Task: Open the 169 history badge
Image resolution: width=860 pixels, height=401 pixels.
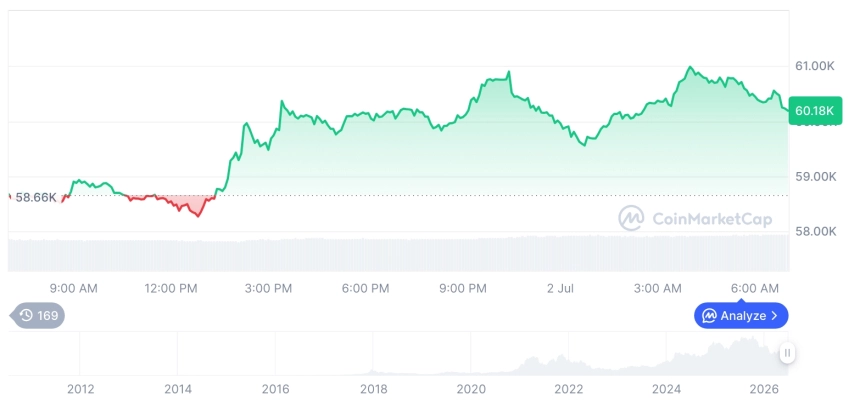Action: click(38, 315)
